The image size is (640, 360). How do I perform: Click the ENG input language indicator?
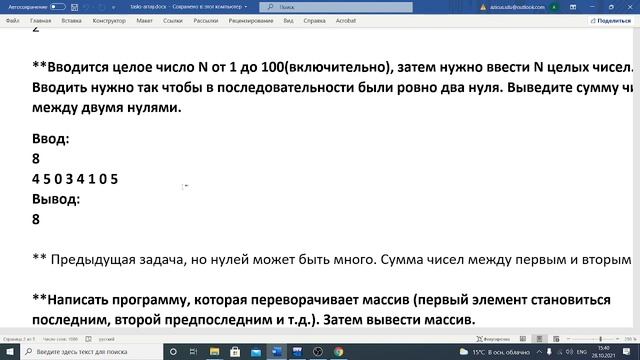coord(582,351)
